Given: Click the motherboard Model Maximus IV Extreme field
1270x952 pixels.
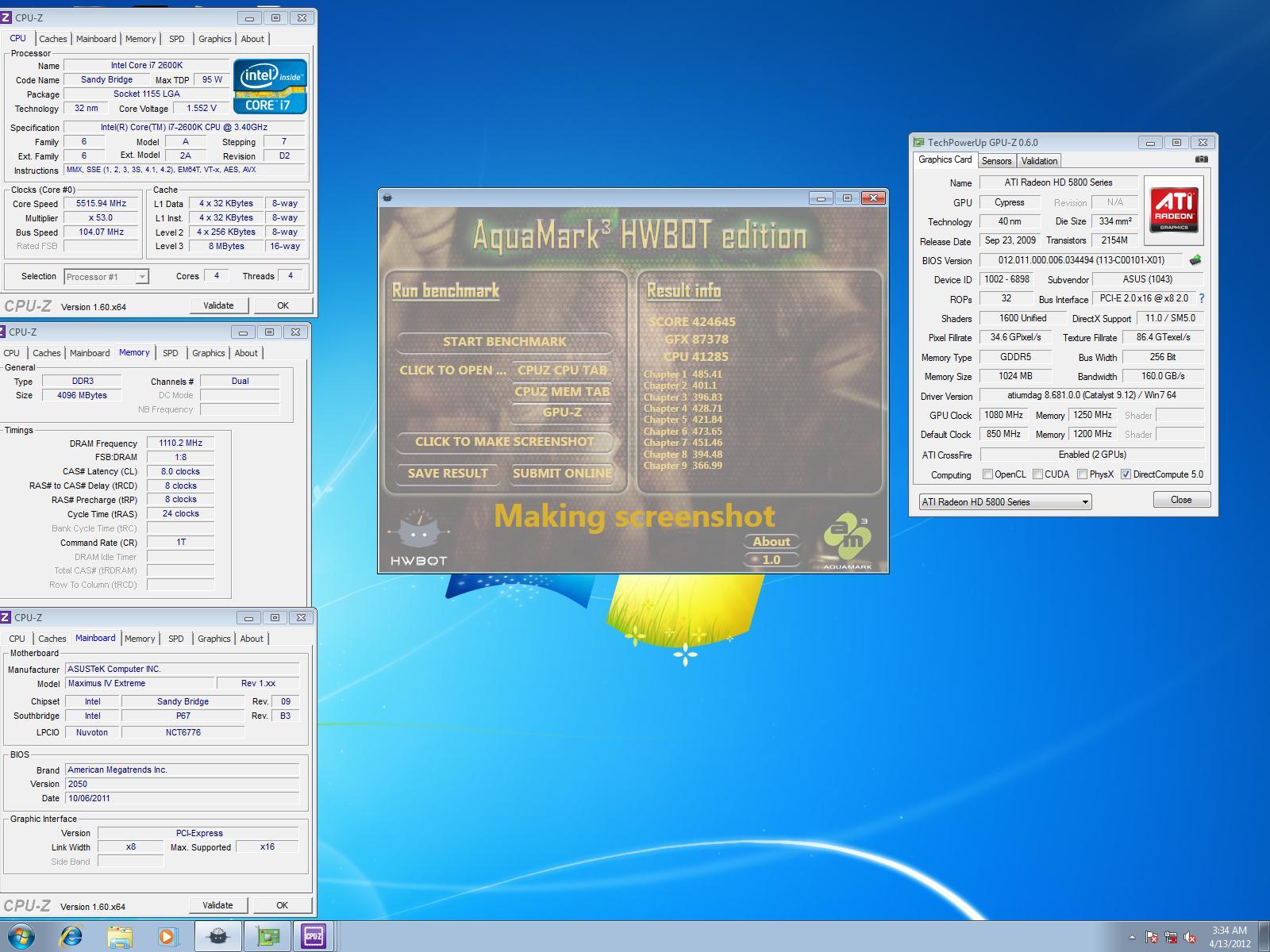Looking at the screenshot, I should tap(139, 683).
